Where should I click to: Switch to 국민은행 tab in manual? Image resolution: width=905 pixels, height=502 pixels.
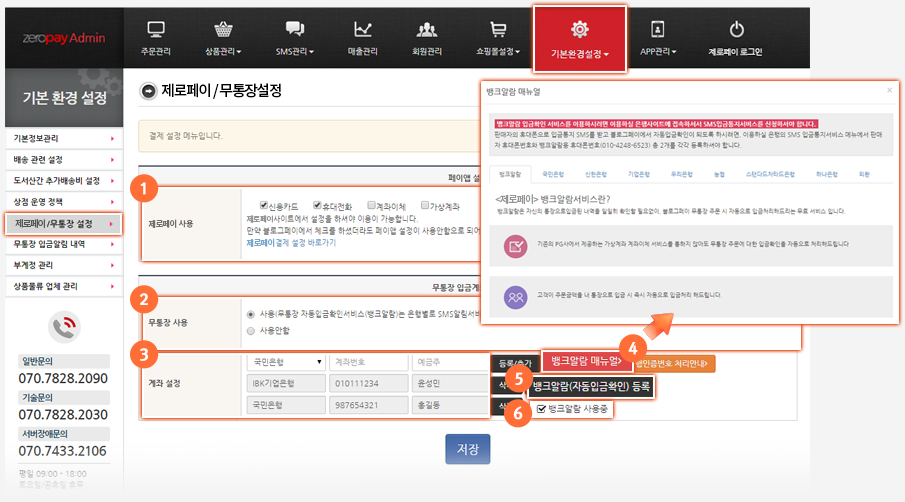click(553, 174)
